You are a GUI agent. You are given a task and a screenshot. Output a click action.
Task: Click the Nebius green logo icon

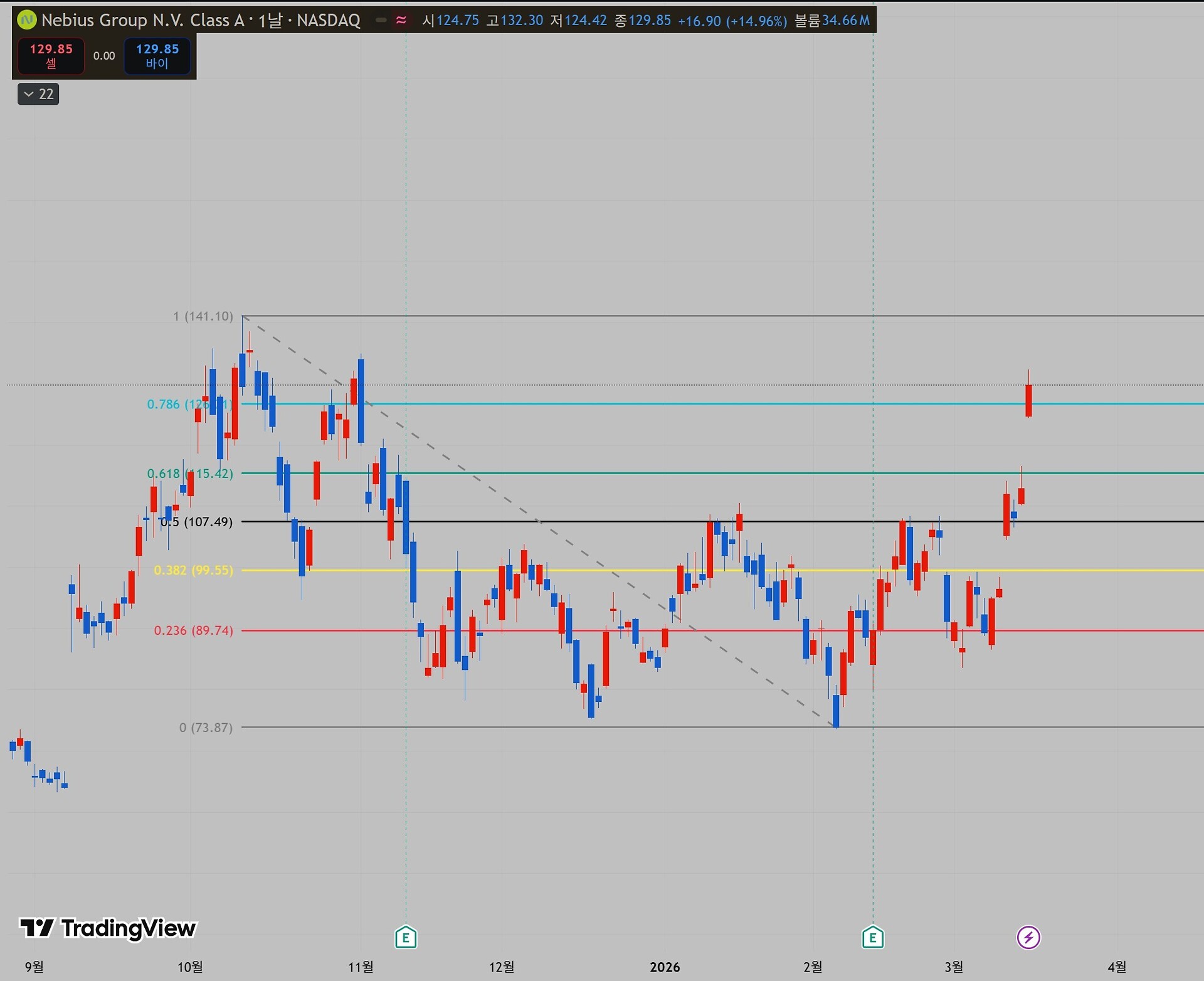click(x=27, y=20)
